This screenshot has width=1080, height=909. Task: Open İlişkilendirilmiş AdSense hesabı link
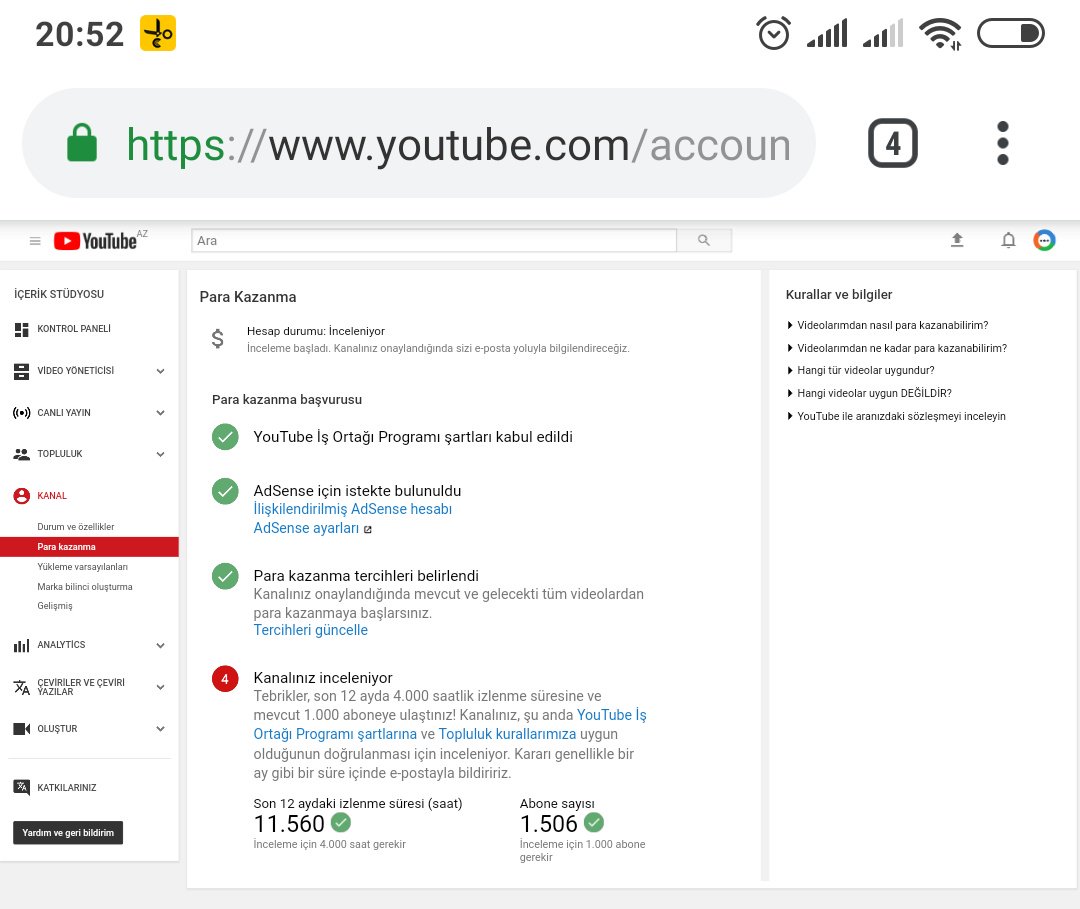pos(353,509)
